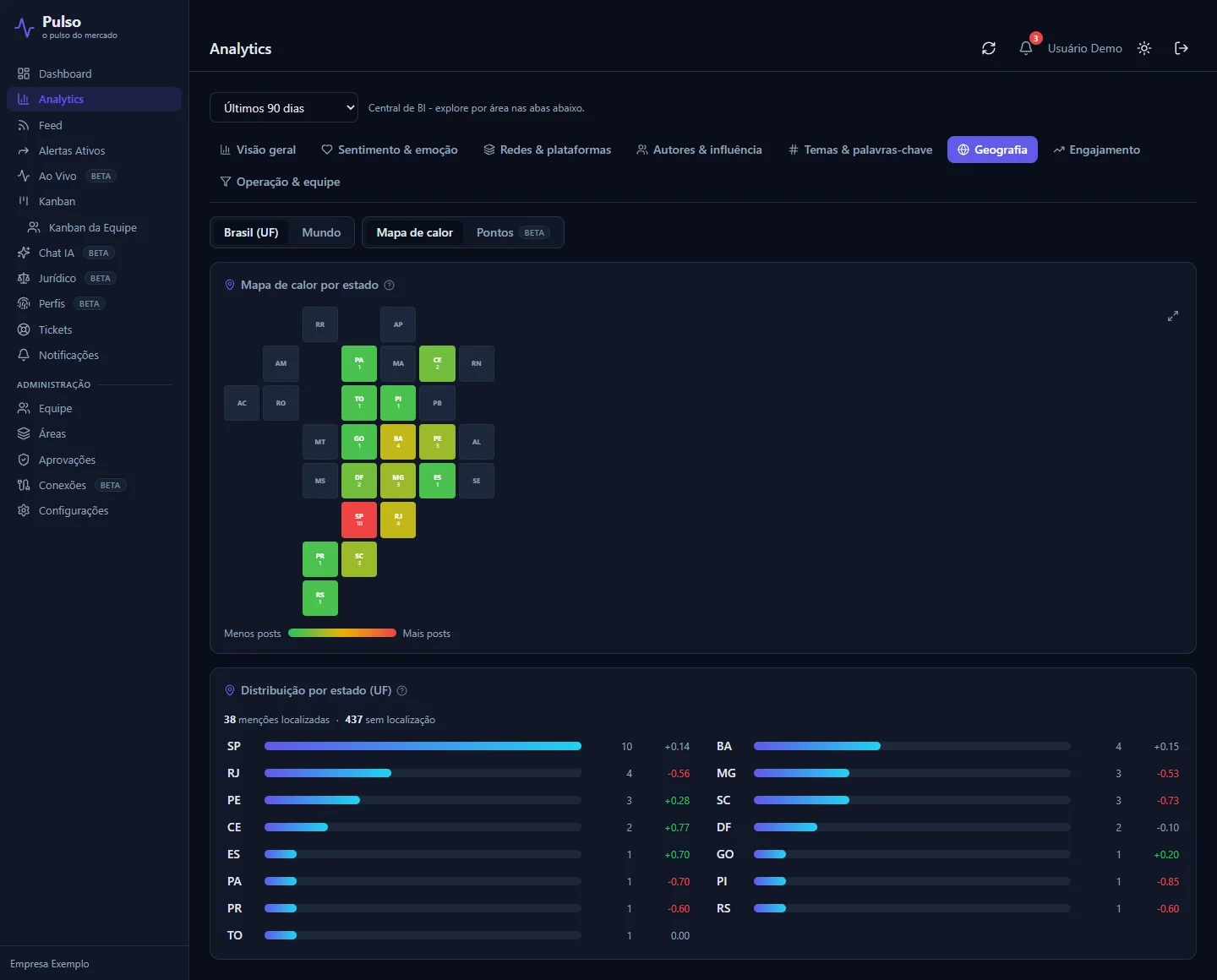Click the BA yellow heat map tile
The width and height of the screenshot is (1217, 980).
pos(398,442)
